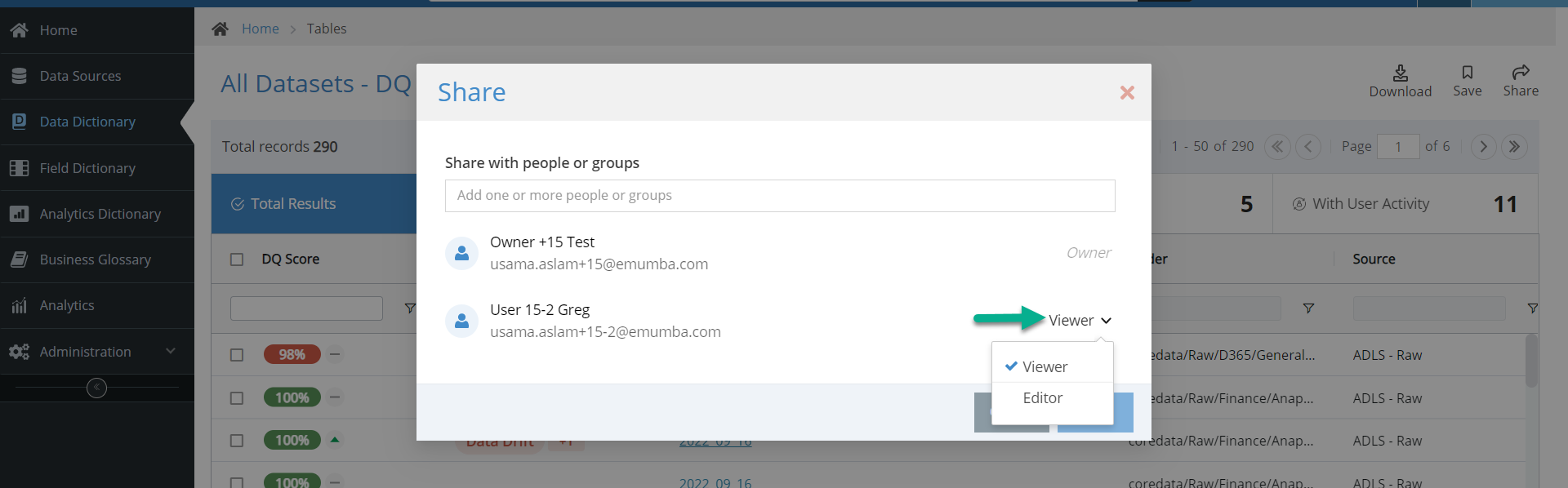Choose Viewer in the permission menu

pos(1053,367)
